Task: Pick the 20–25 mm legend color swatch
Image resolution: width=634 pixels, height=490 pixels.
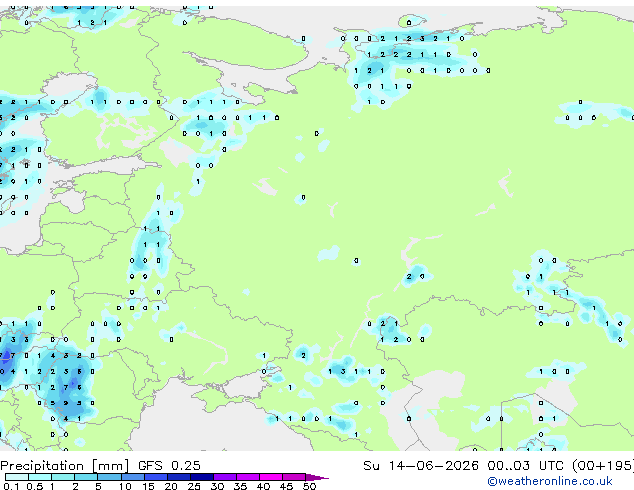Action: [178, 477]
